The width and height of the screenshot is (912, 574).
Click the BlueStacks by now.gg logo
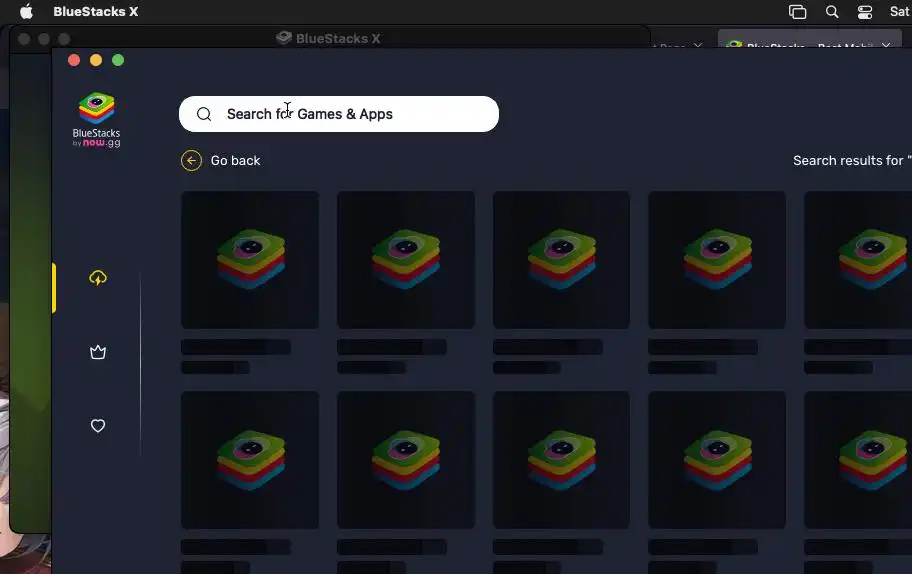point(97,120)
